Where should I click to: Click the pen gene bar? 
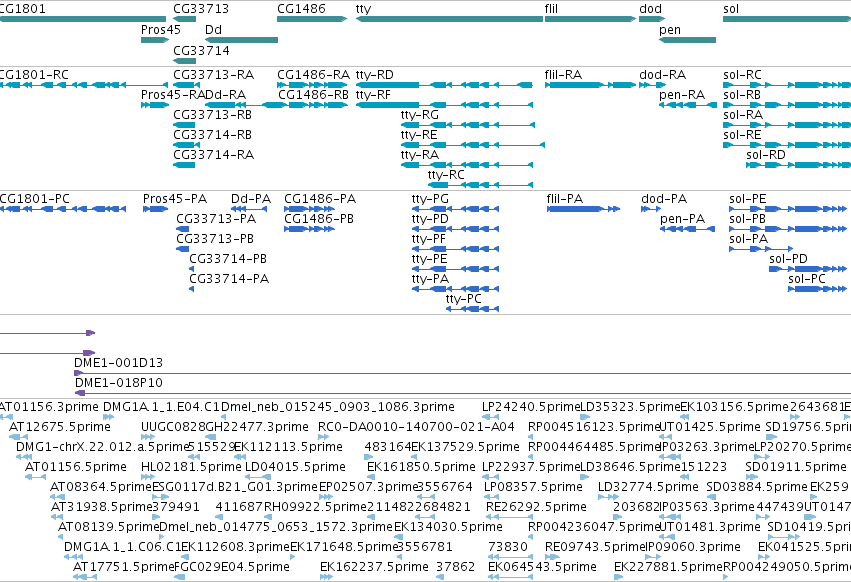click(x=688, y=40)
